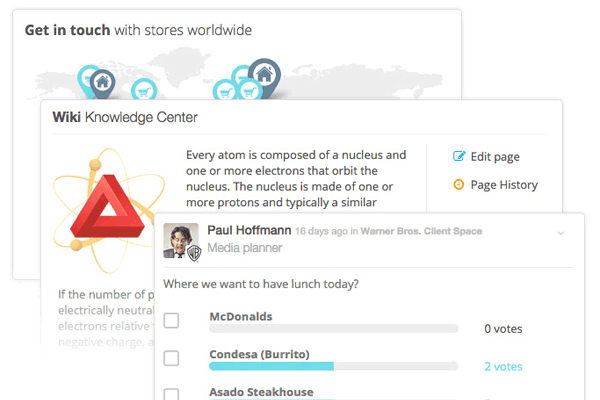Check the McDonalds poll option
This screenshot has width=600, height=400.
[172, 321]
